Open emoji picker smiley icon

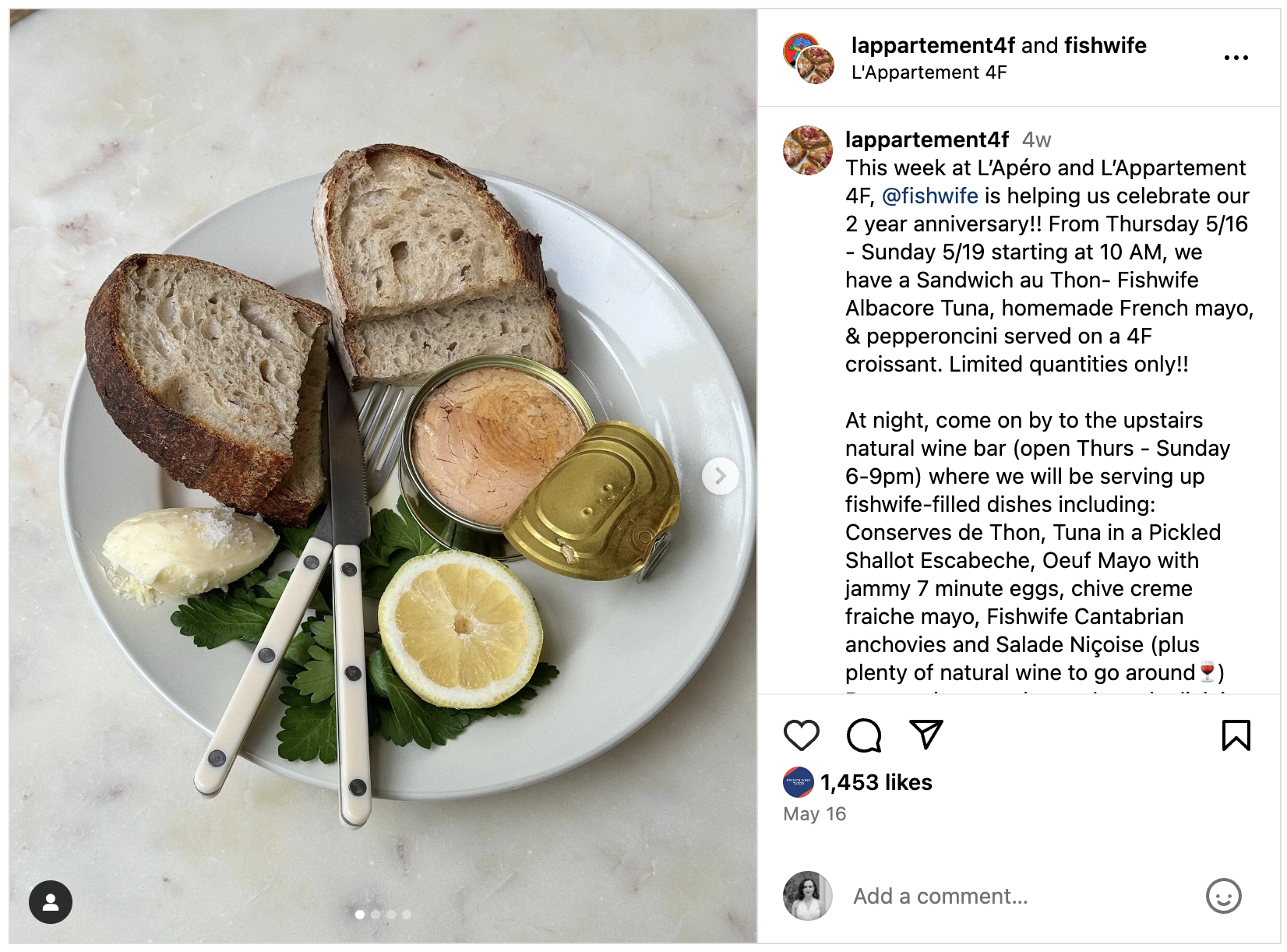click(1223, 896)
